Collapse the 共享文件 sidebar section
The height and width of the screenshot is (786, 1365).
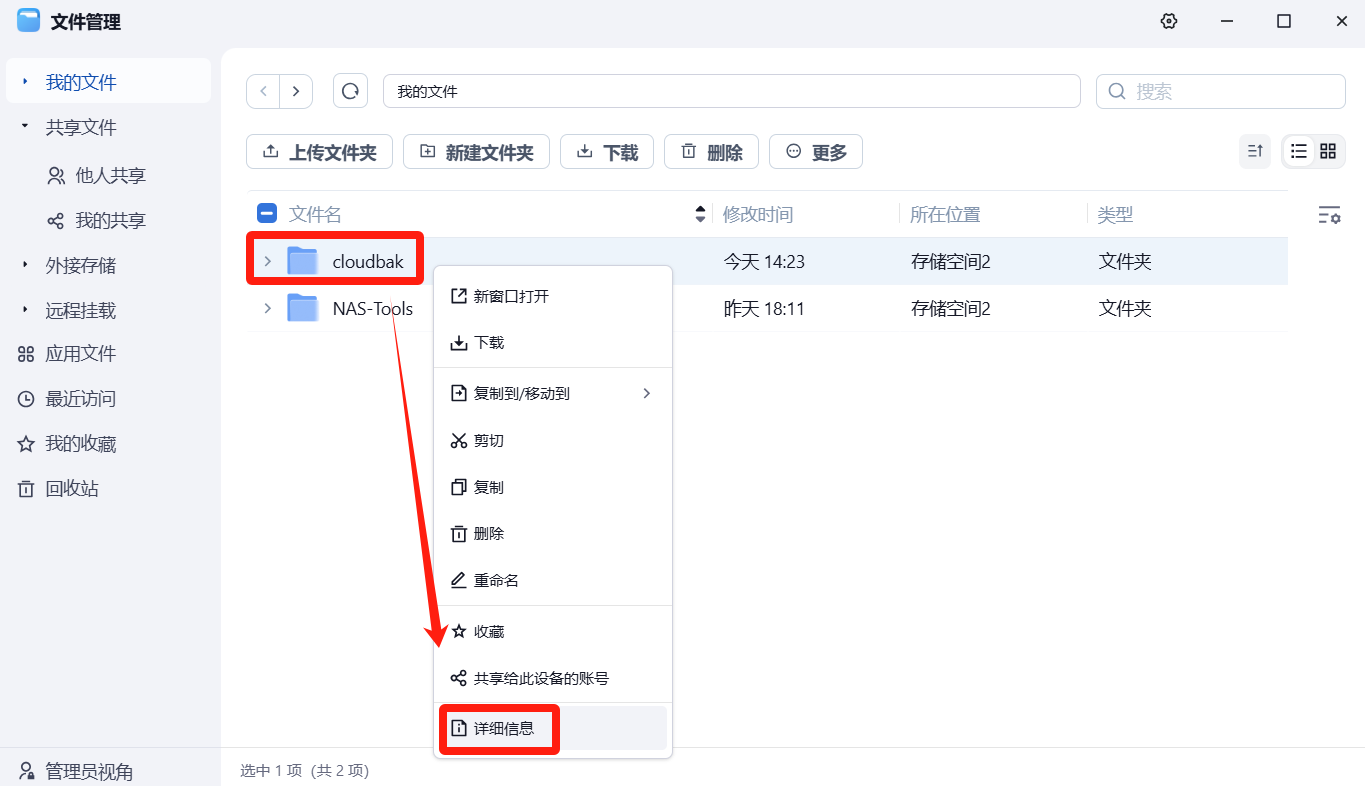[25, 127]
